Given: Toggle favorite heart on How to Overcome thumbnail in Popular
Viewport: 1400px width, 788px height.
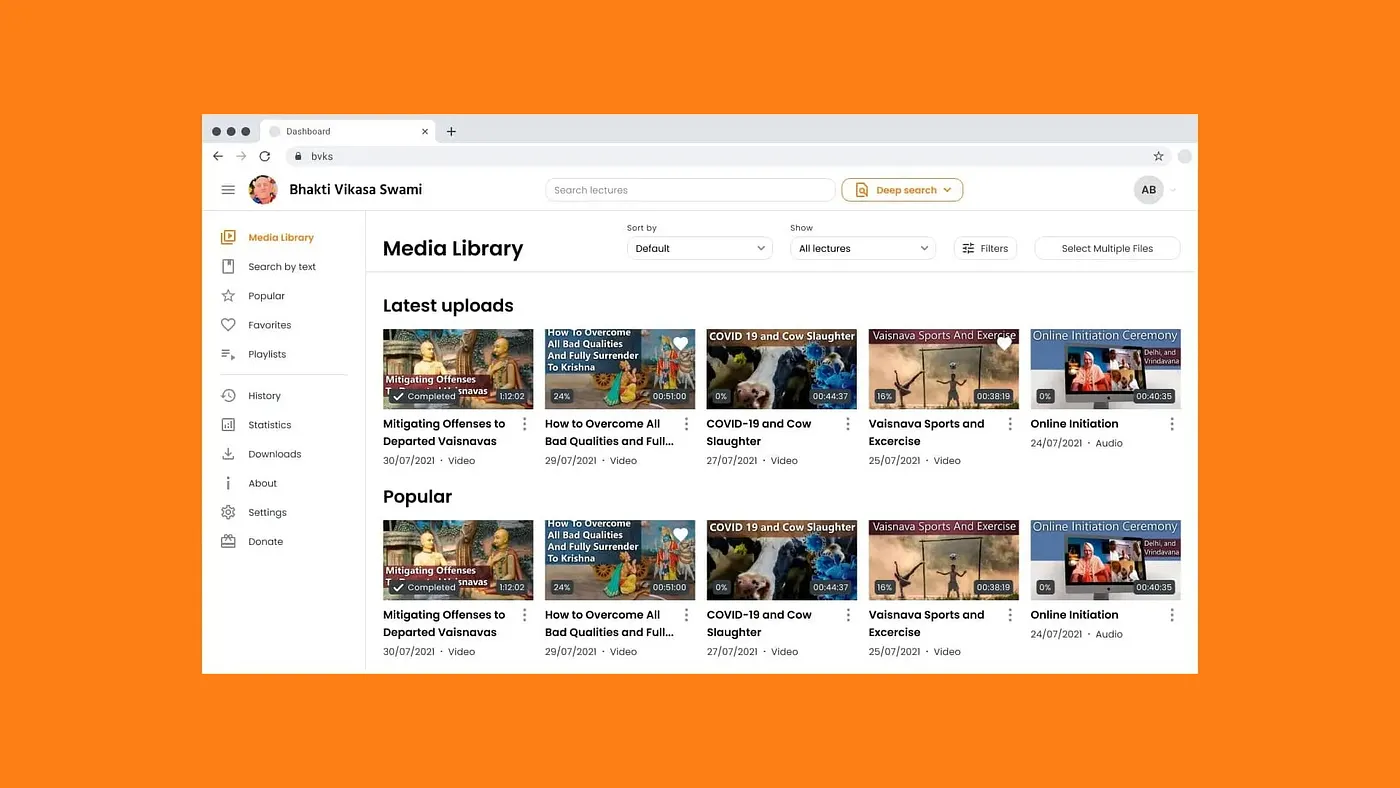Looking at the screenshot, I should [680, 535].
